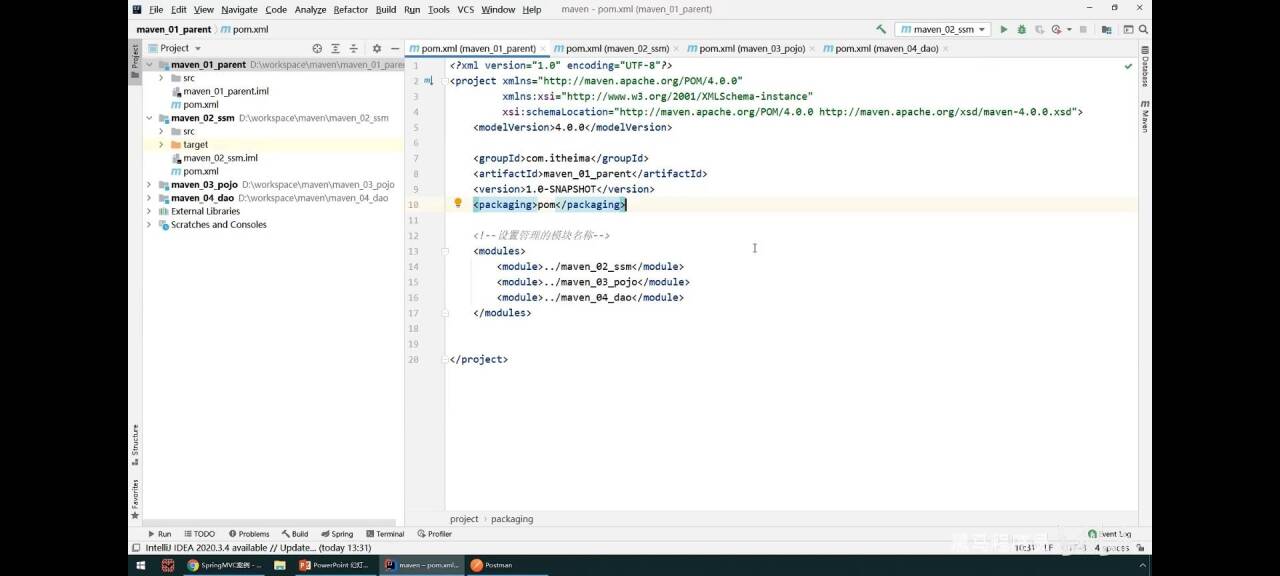
Task: Click the Build Project hammer icon
Action: tap(881, 30)
